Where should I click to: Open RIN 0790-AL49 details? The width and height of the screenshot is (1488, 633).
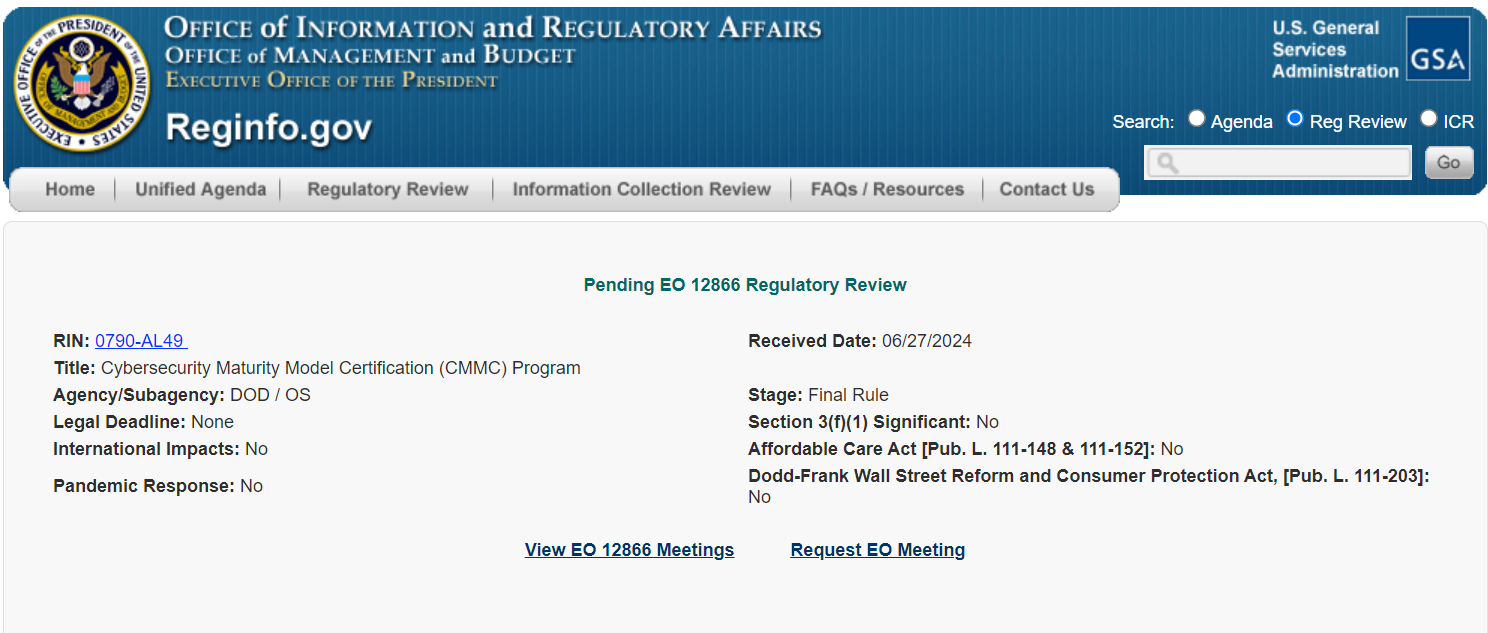pyautogui.click(x=138, y=340)
